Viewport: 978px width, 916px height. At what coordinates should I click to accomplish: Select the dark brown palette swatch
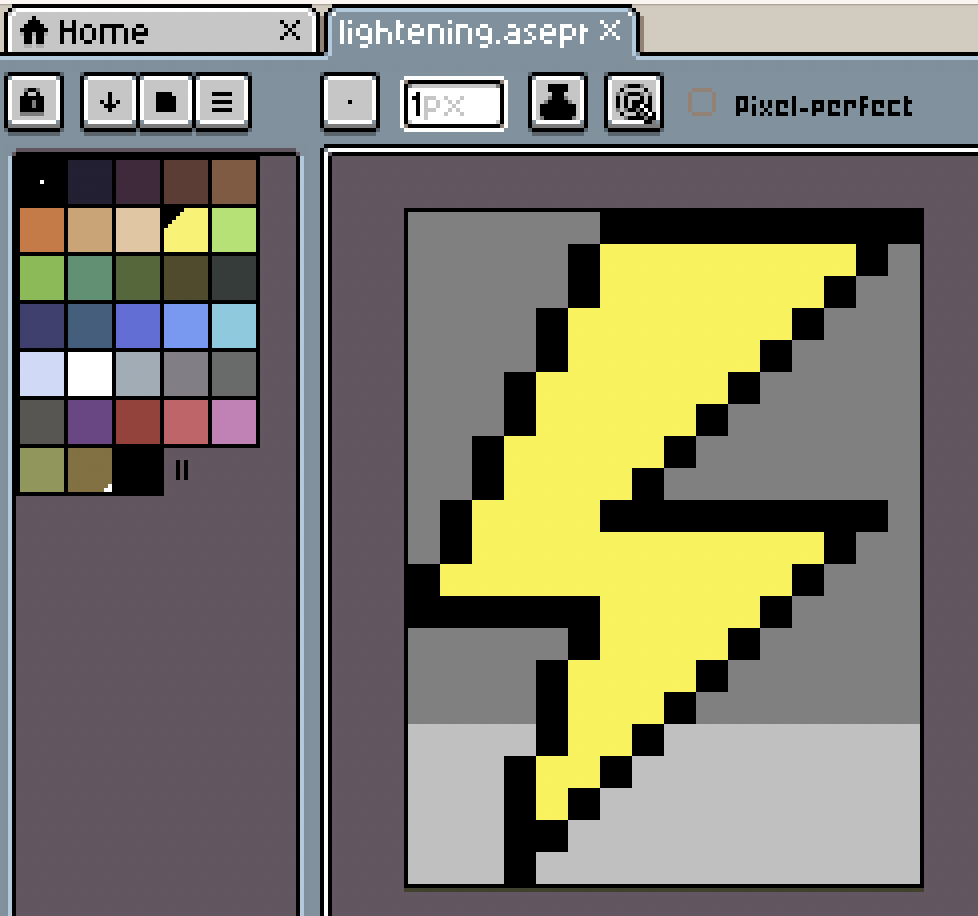coord(186,181)
